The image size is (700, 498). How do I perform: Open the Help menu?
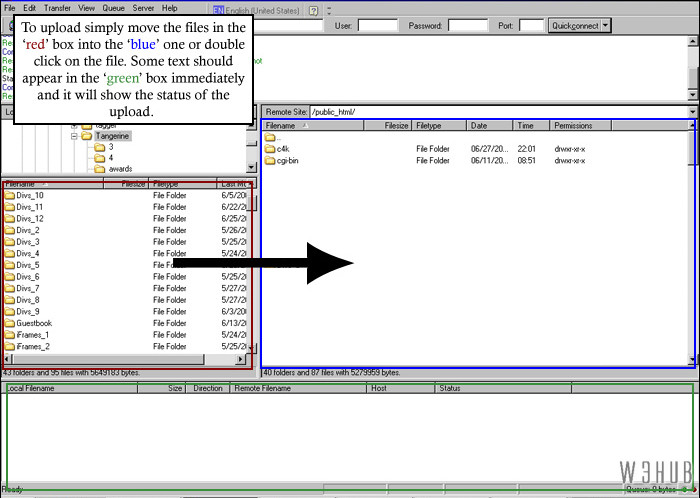(x=170, y=8)
